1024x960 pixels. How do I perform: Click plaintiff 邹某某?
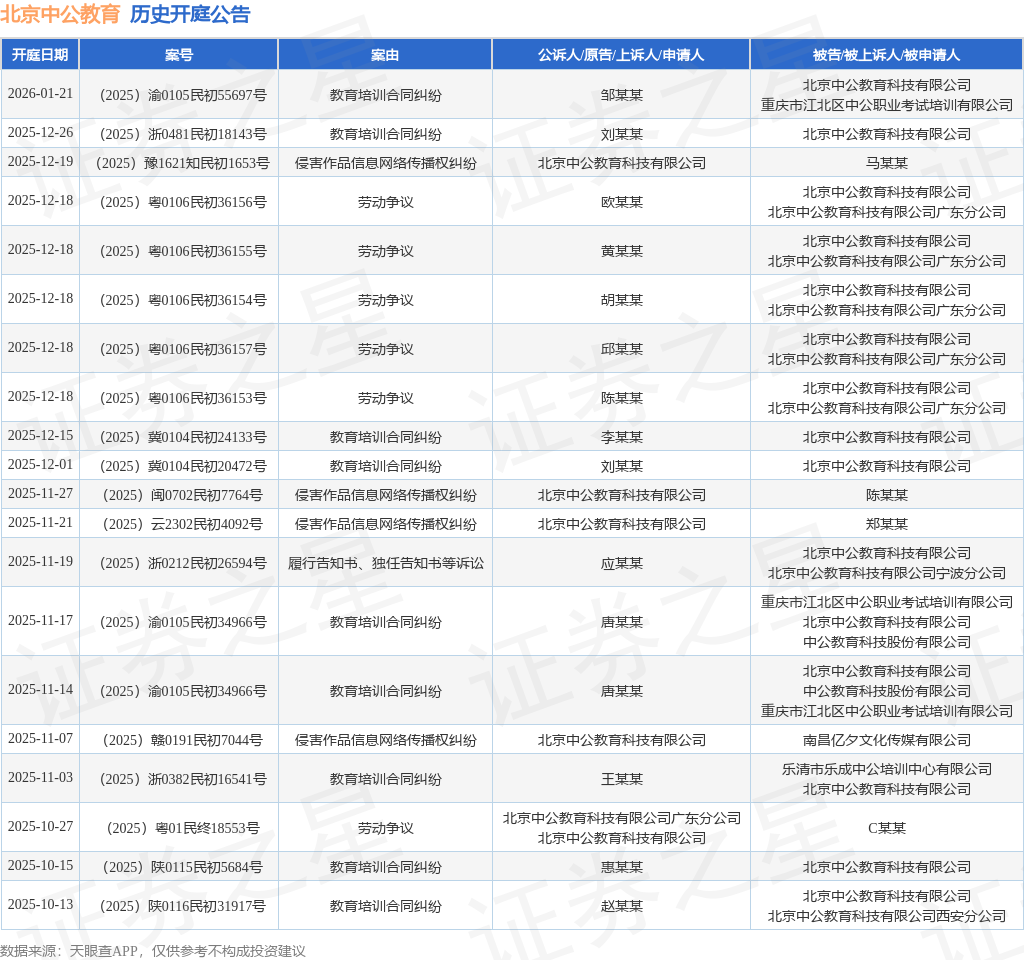tap(622, 95)
